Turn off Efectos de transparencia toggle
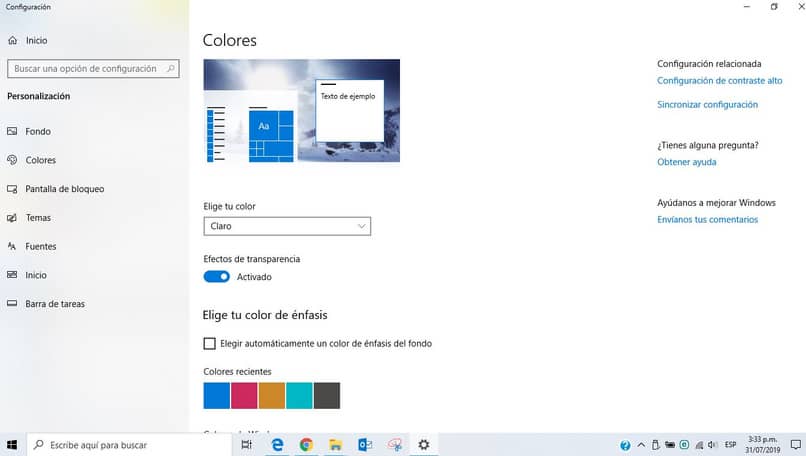 (x=216, y=277)
